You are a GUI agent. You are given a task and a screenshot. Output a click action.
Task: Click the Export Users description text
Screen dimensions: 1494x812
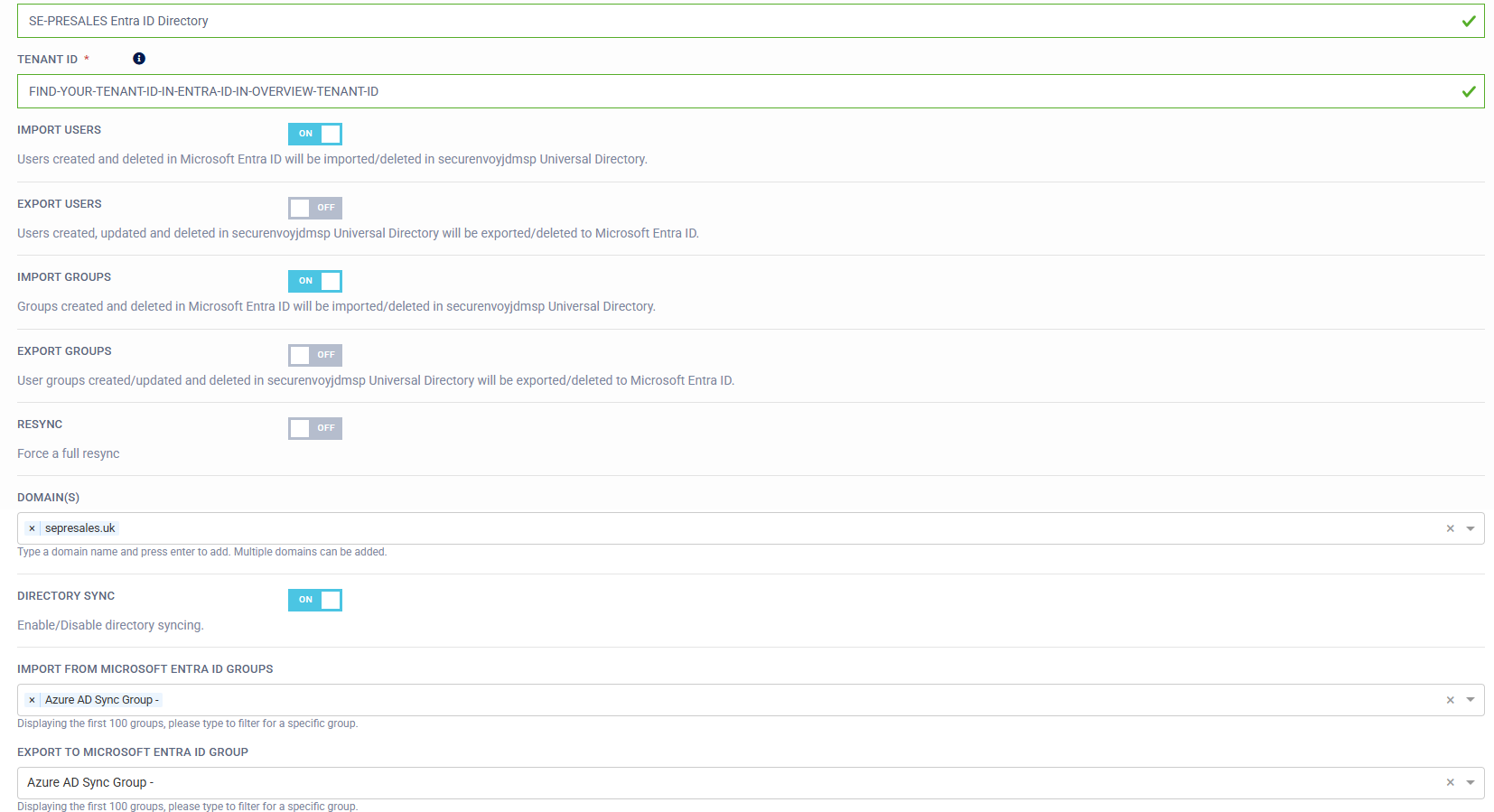[358, 233]
